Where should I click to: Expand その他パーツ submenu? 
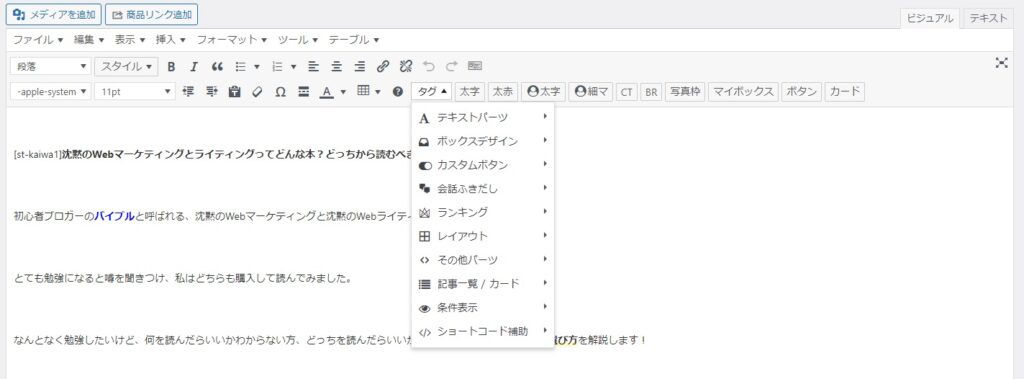tap(483, 259)
